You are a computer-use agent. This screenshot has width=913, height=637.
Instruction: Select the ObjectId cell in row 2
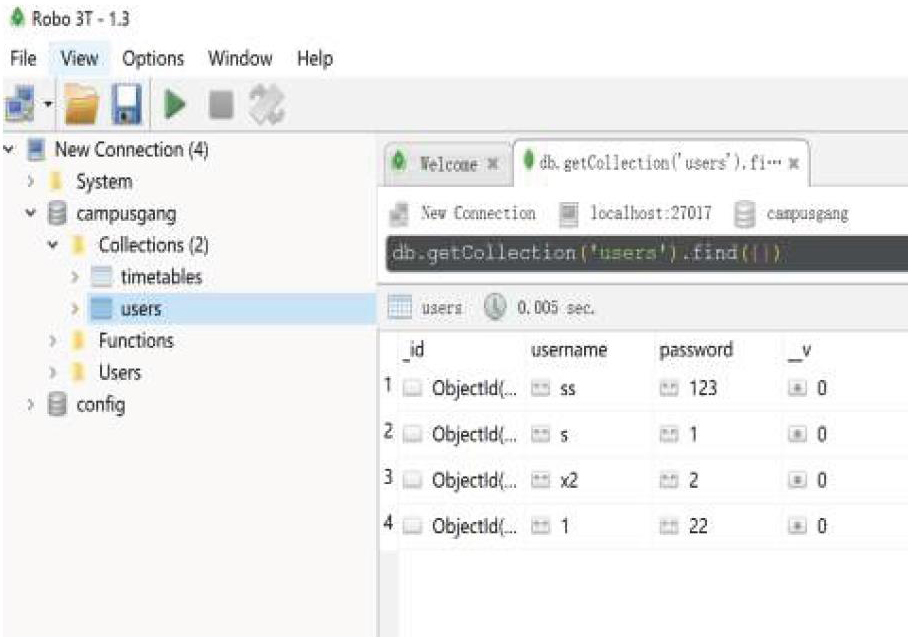(460, 434)
